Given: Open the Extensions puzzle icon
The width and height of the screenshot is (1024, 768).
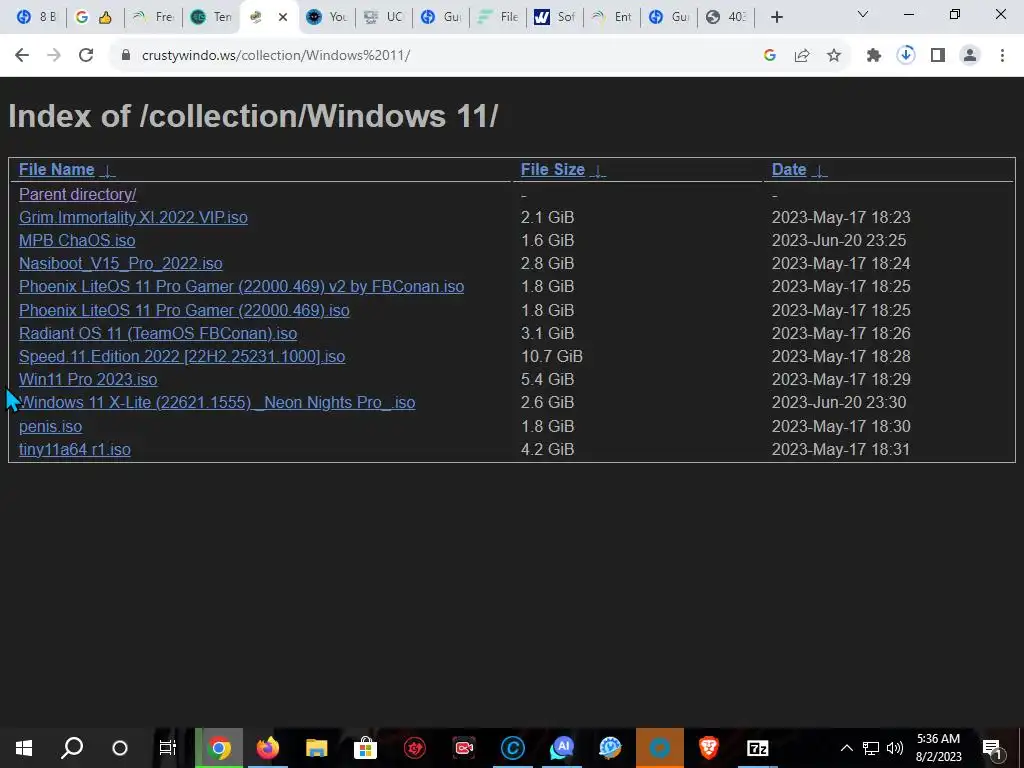Looking at the screenshot, I should (x=874, y=56).
